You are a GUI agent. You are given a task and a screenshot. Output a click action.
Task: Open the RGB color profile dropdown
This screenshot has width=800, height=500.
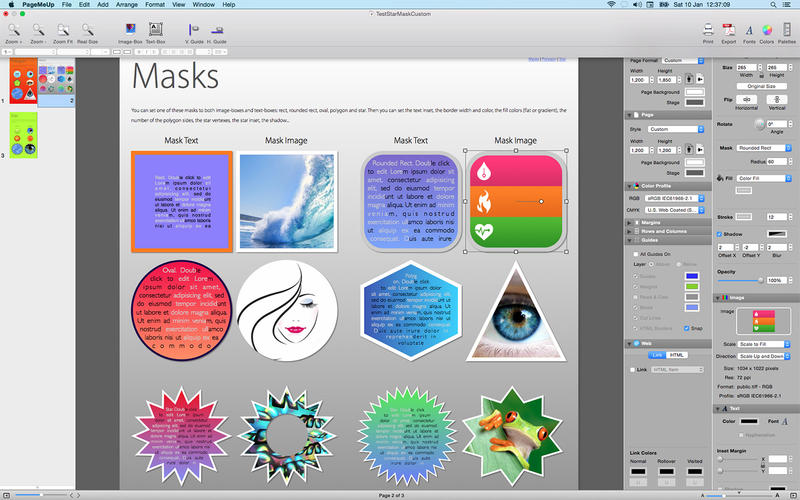(674, 198)
